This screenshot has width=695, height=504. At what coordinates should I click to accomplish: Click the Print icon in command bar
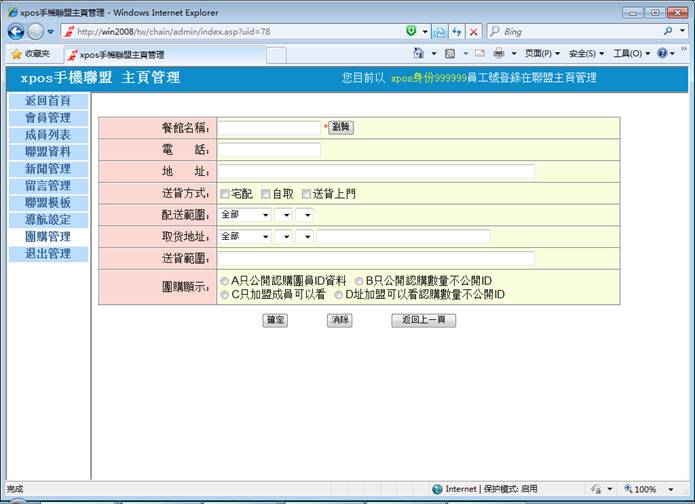[x=498, y=53]
